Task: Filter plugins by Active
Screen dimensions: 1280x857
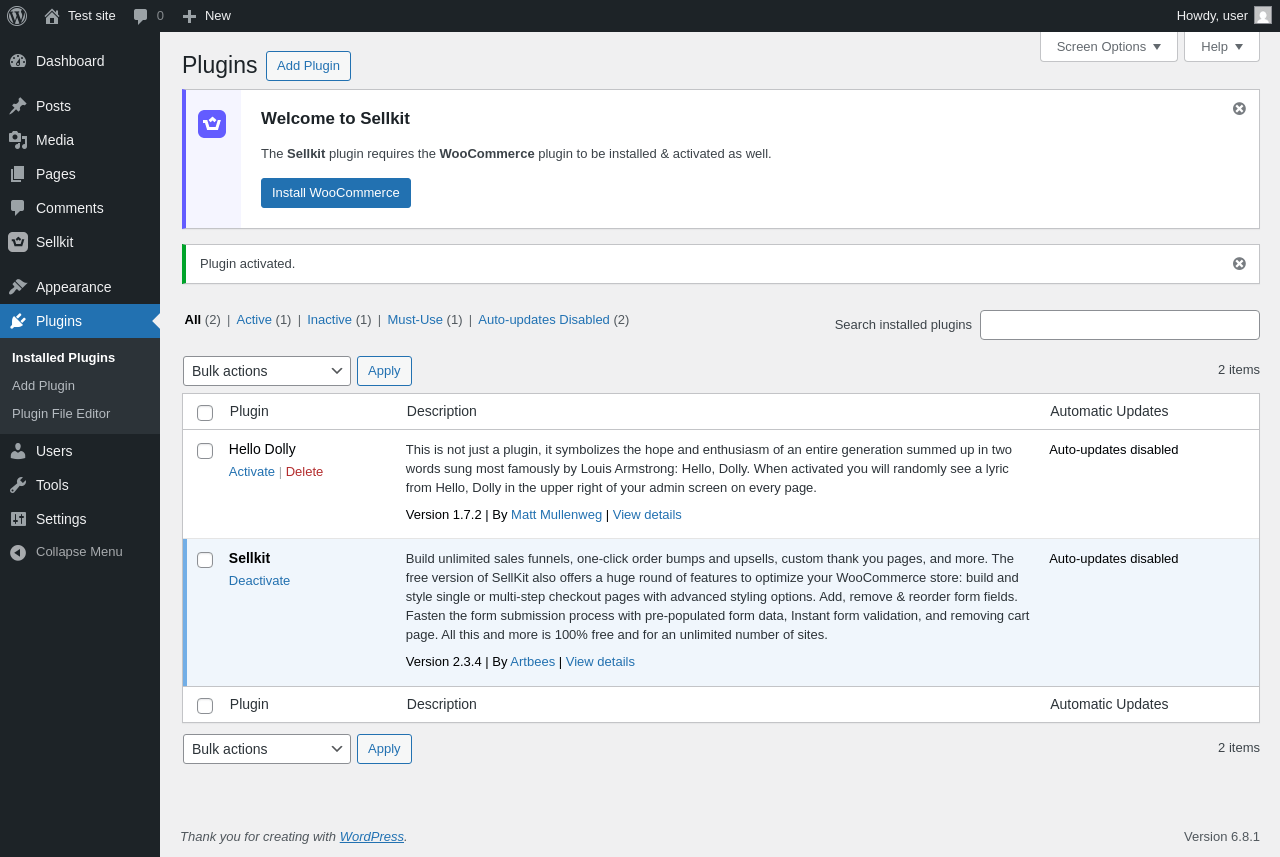Action: pos(254,320)
